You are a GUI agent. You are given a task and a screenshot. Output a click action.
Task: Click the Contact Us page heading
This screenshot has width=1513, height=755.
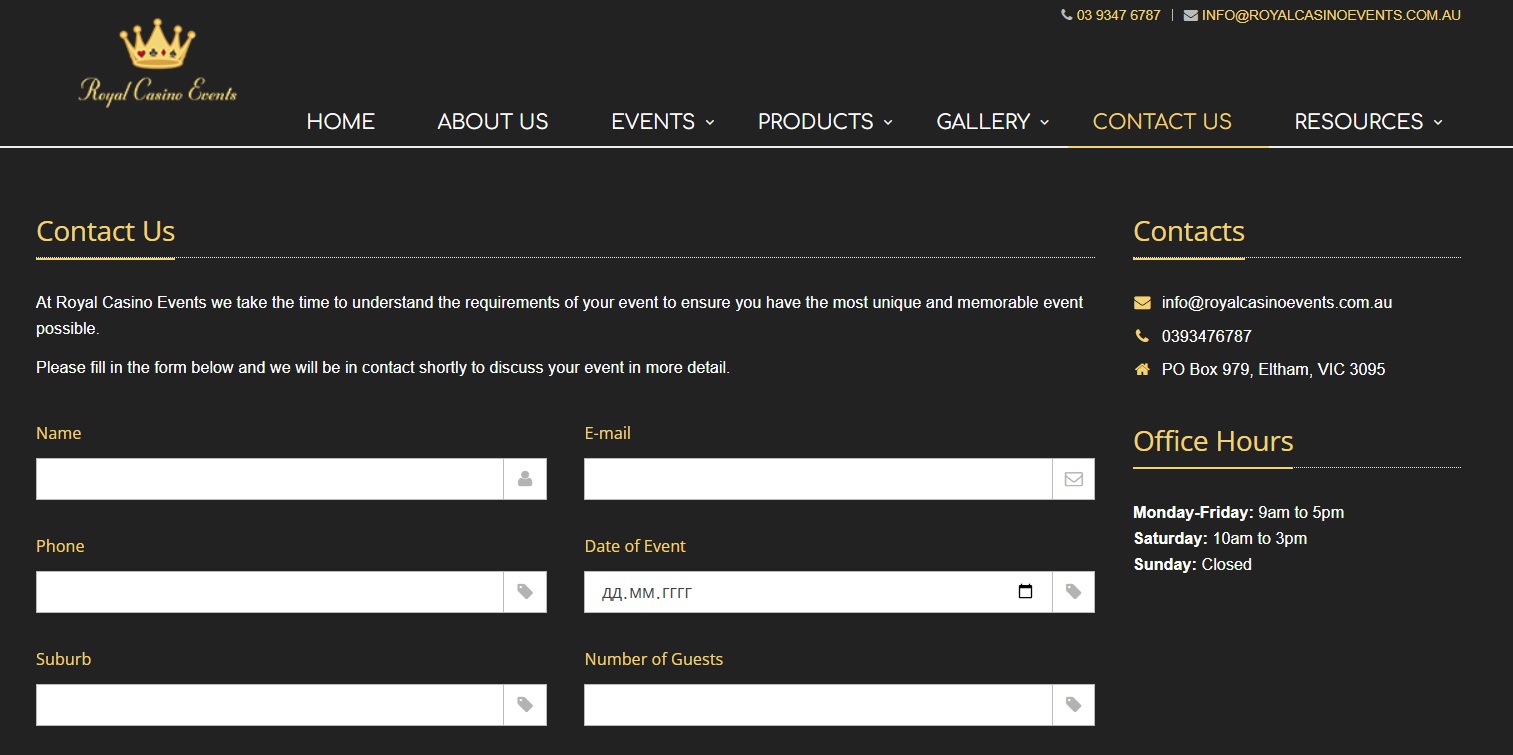tap(106, 231)
